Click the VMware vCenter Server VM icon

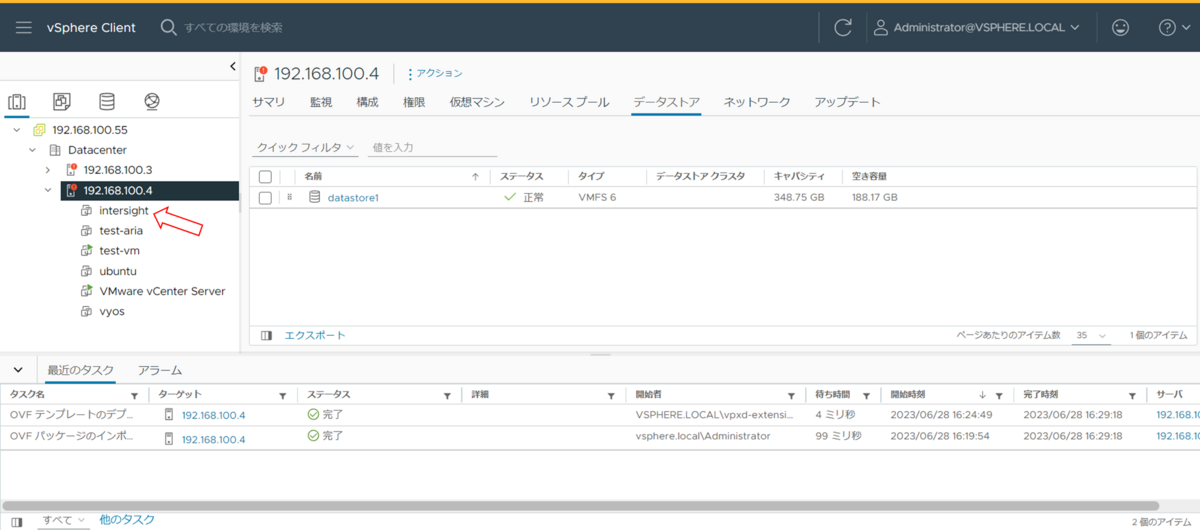coord(87,291)
